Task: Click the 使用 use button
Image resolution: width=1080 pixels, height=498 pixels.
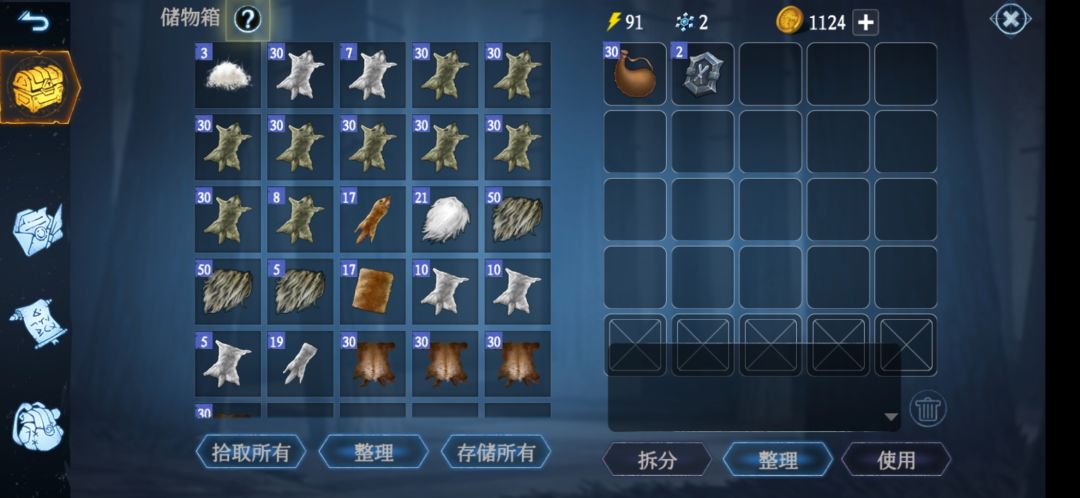Action: coord(896,459)
